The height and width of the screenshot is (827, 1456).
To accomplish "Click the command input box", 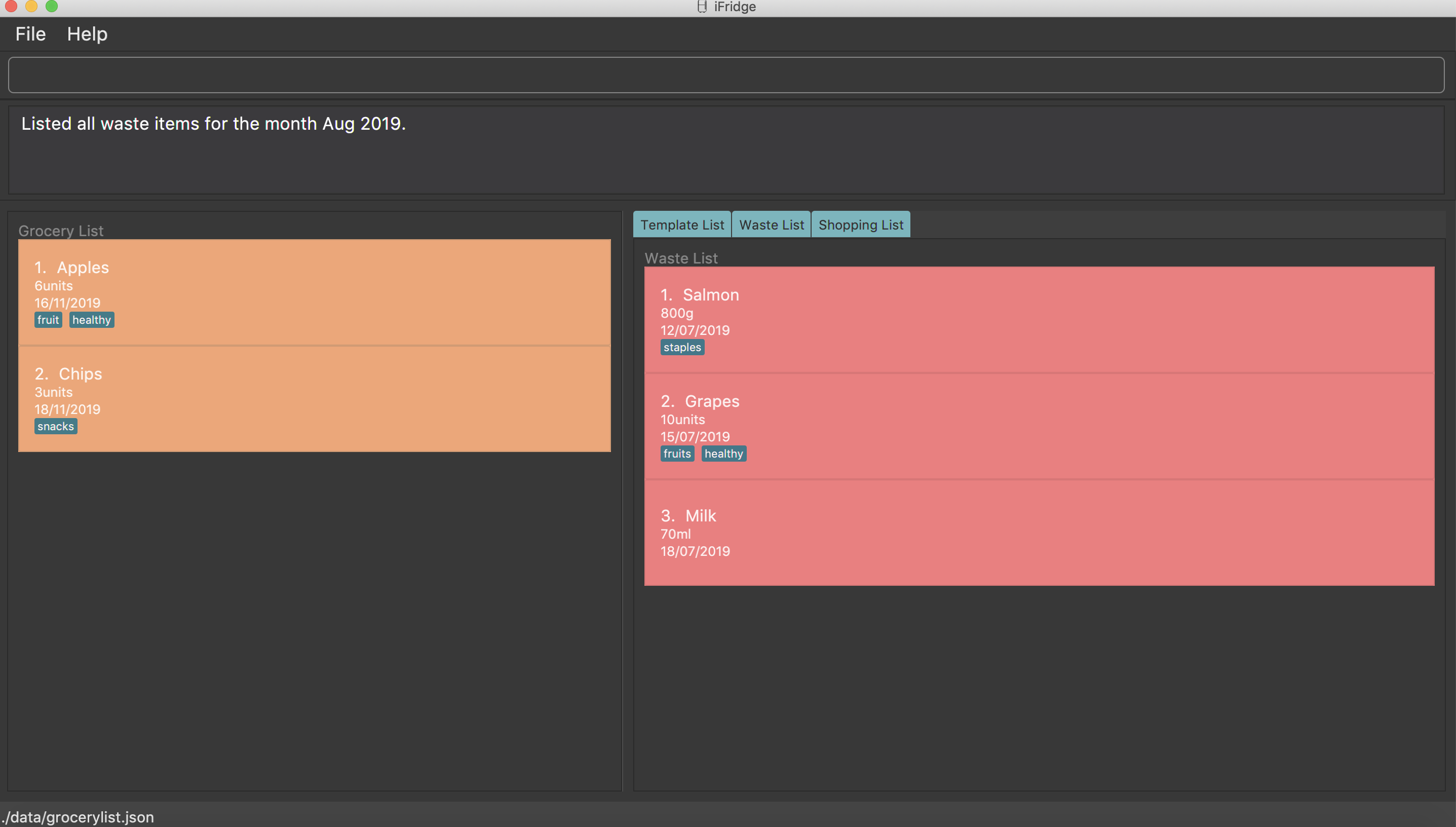I will tap(726, 75).
